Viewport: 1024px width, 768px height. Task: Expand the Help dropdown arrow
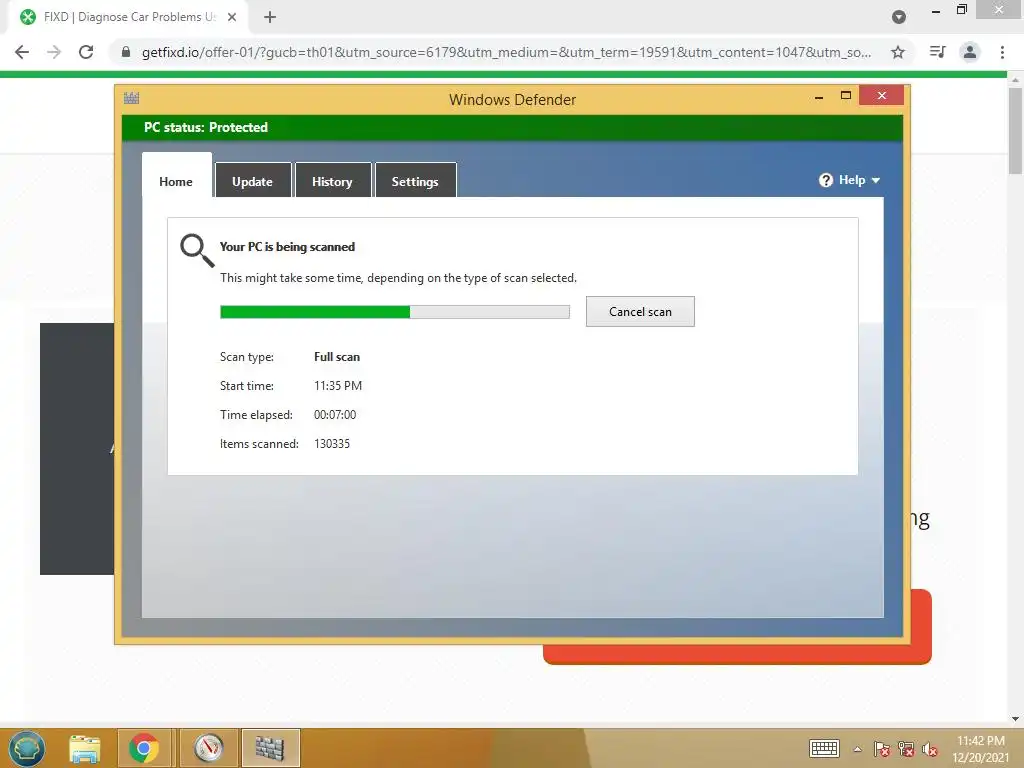click(x=876, y=180)
